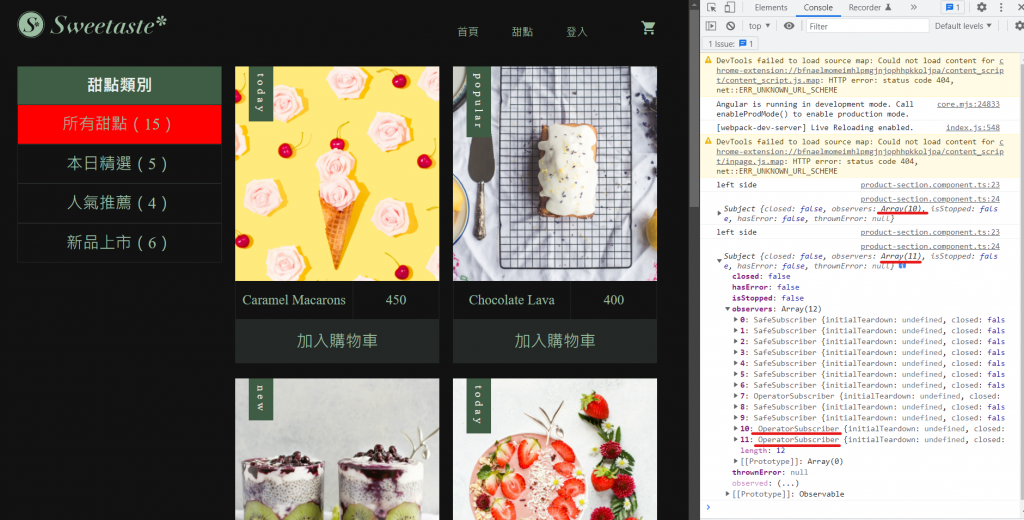Click the price 400
The height and width of the screenshot is (520, 1024).
pyautogui.click(x=613, y=300)
